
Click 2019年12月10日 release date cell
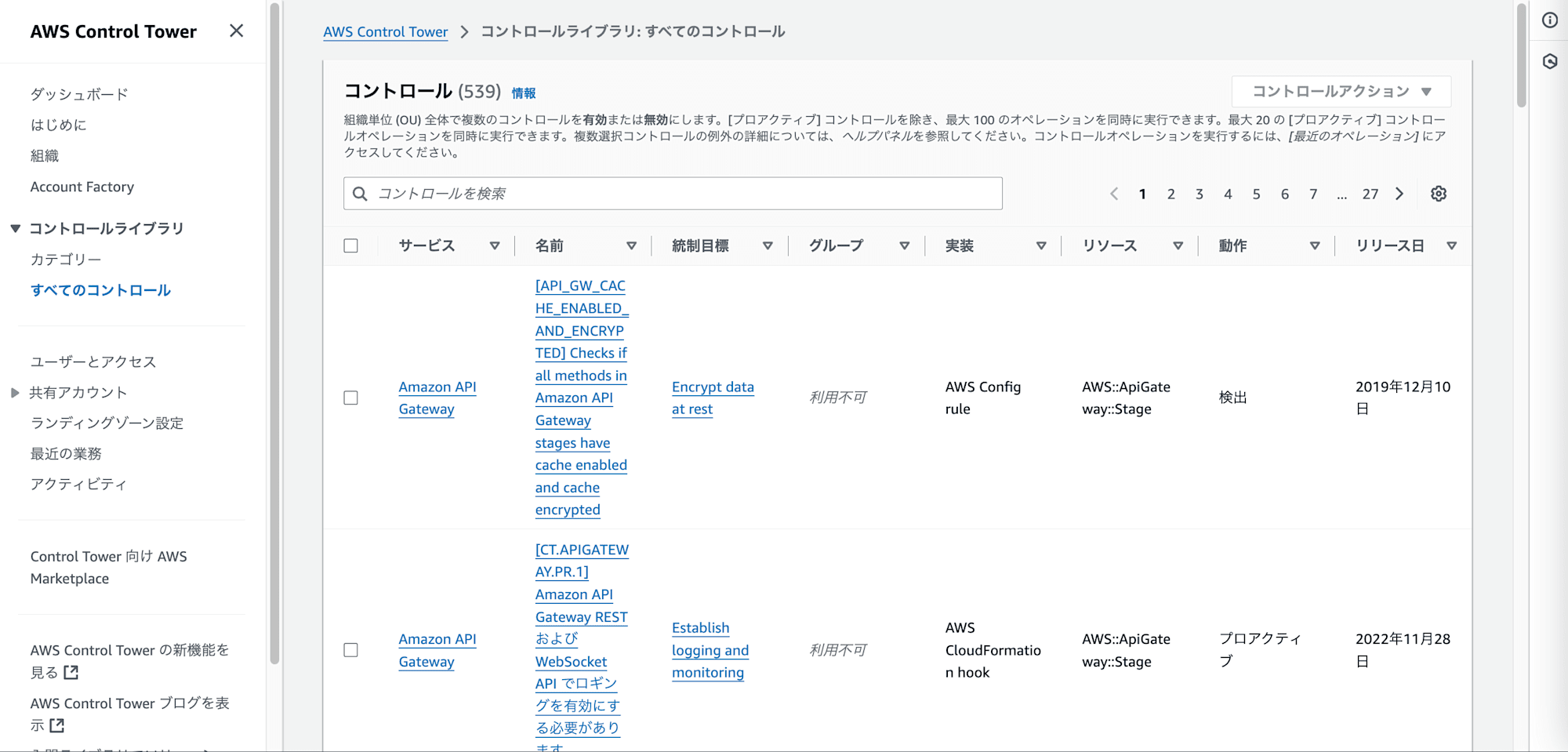(x=1403, y=398)
